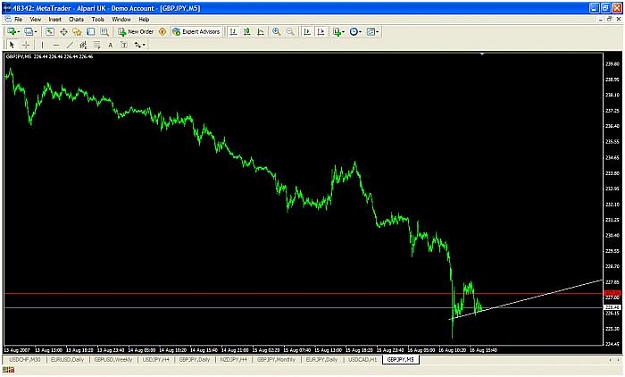Image resolution: width=625 pixels, height=377 pixels.
Task: Switch to the NZDJPY,H4 chart tab
Action: point(234,360)
